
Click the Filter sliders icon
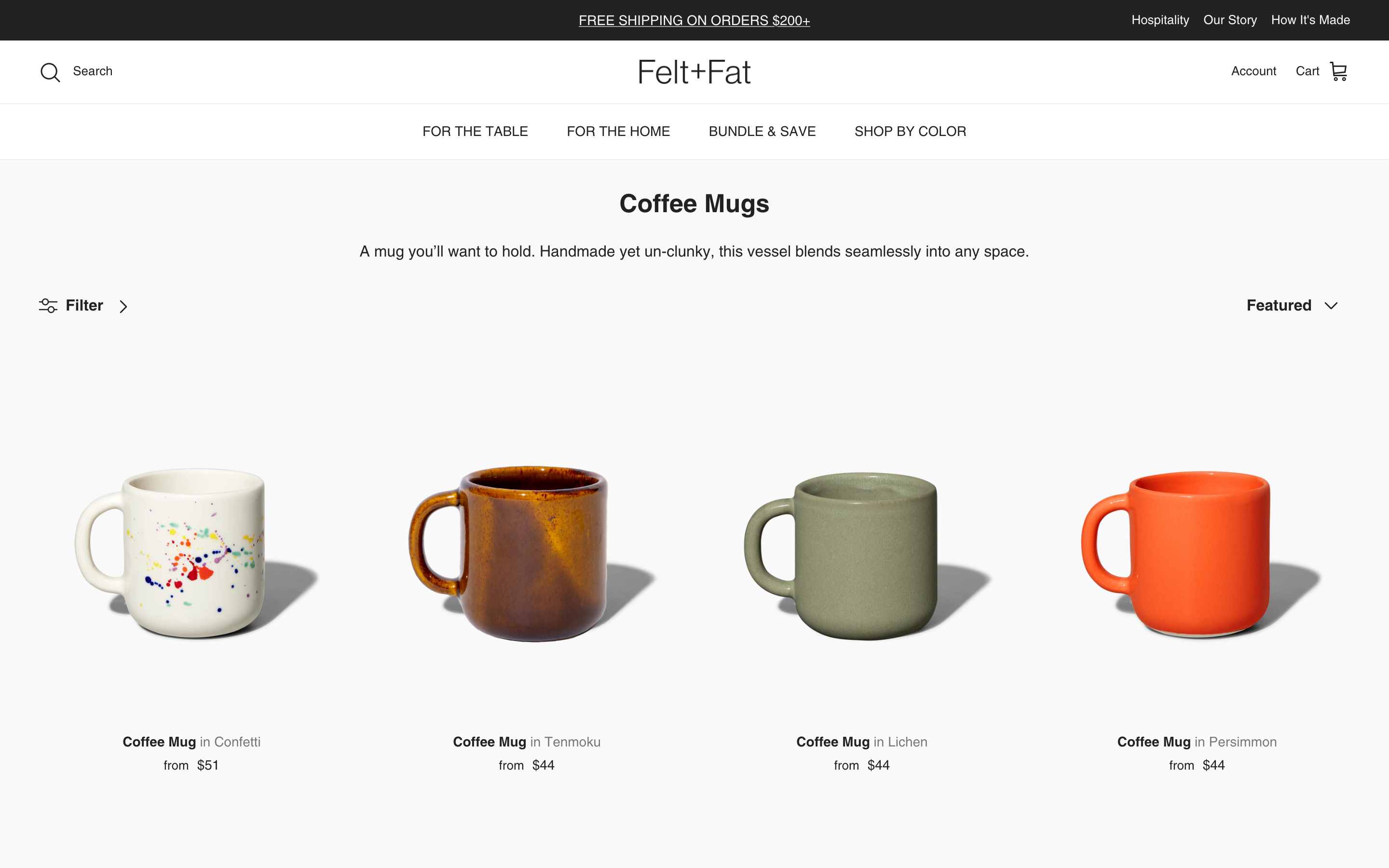coord(48,305)
